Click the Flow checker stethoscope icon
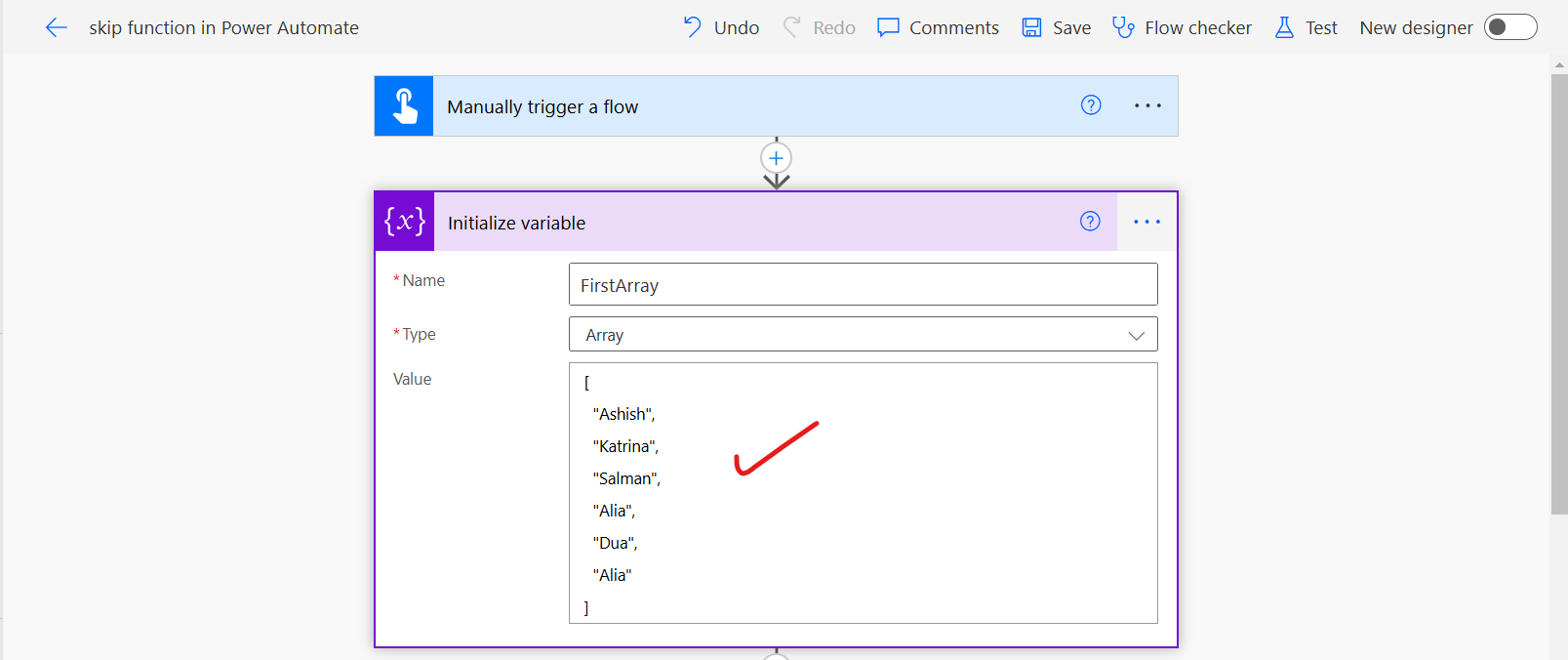1568x660 pixels. (x=1123, y=27)
